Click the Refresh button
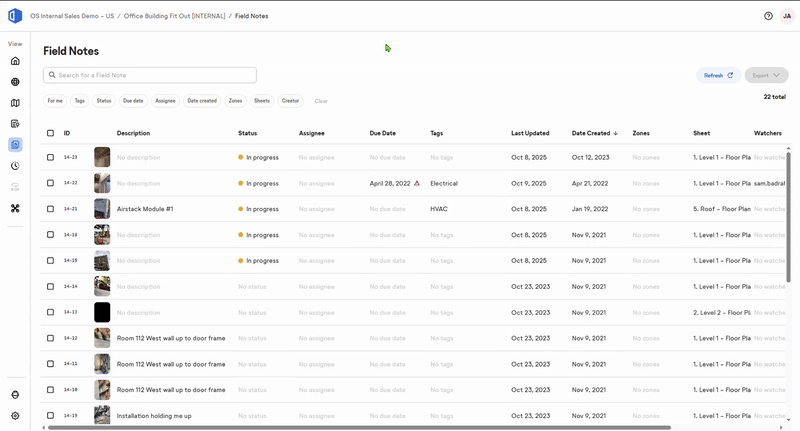Viewport: 800px width, 431px height. 718,75
